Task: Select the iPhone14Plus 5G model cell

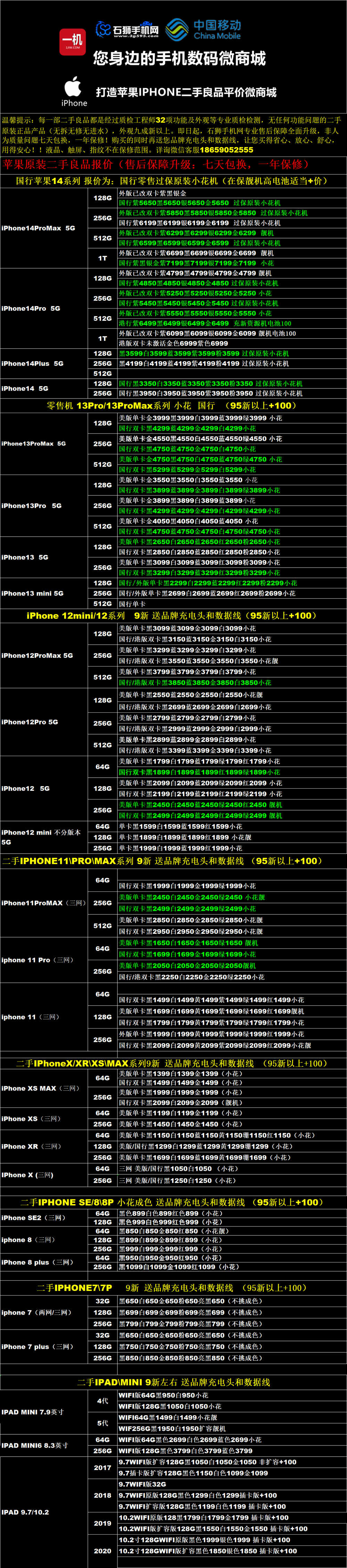Action: [x=44, y=363]
